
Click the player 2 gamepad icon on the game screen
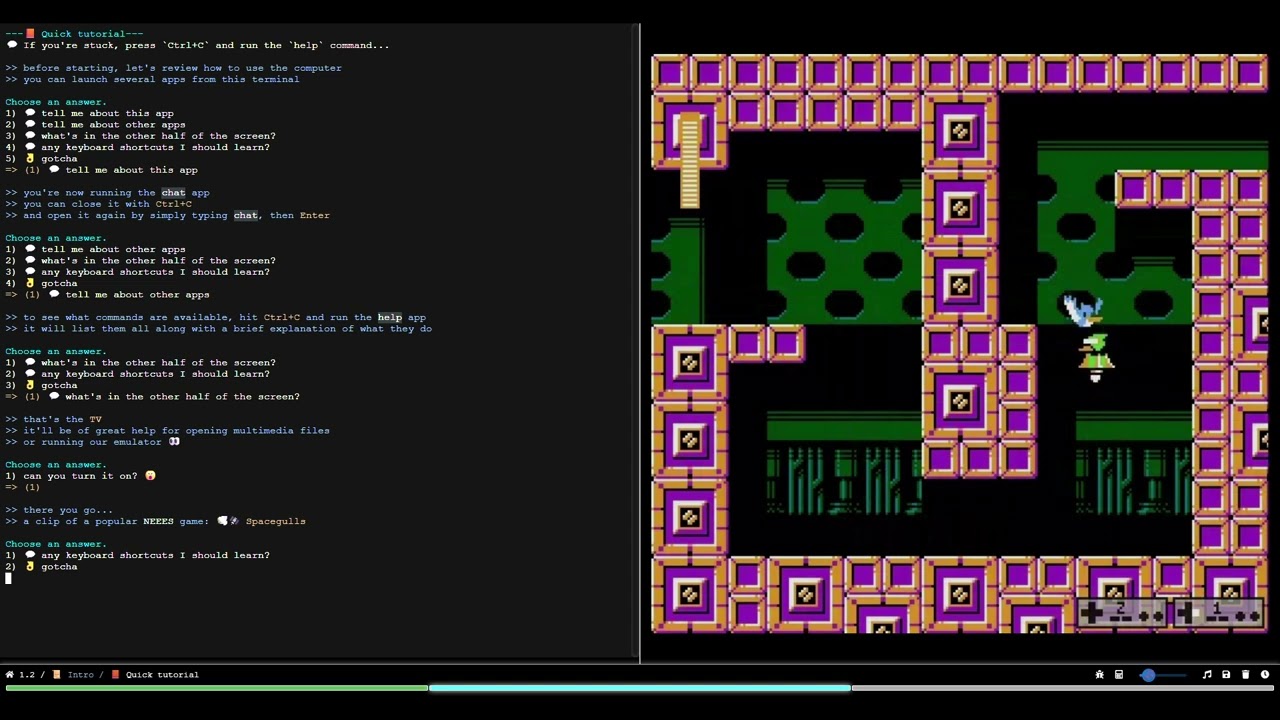tap(1124, 612)
